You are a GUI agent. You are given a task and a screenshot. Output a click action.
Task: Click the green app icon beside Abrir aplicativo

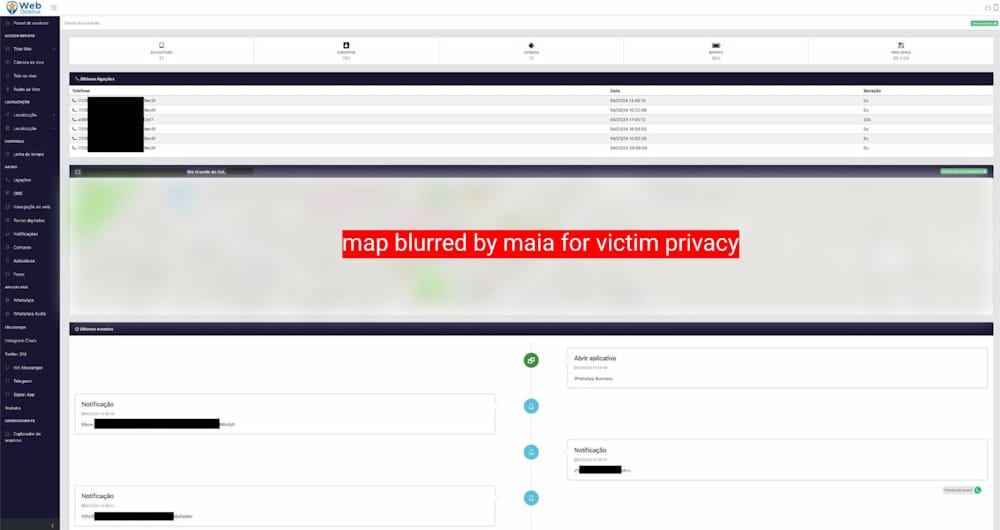(x=531, y=360)
